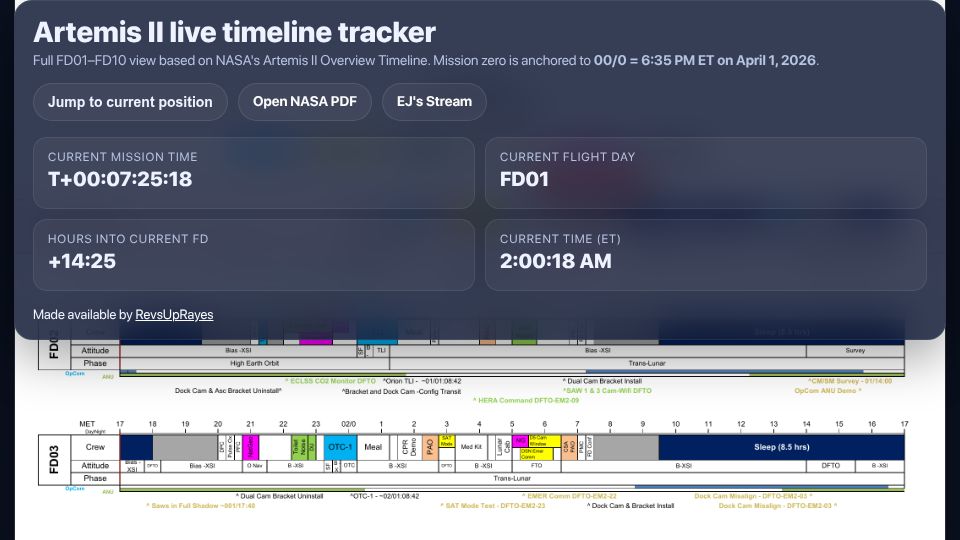Image resolution: width=960 pixels, height=540 pixels.
Task: Click the orange PAO block after CPR Demo
Action: 430,448
